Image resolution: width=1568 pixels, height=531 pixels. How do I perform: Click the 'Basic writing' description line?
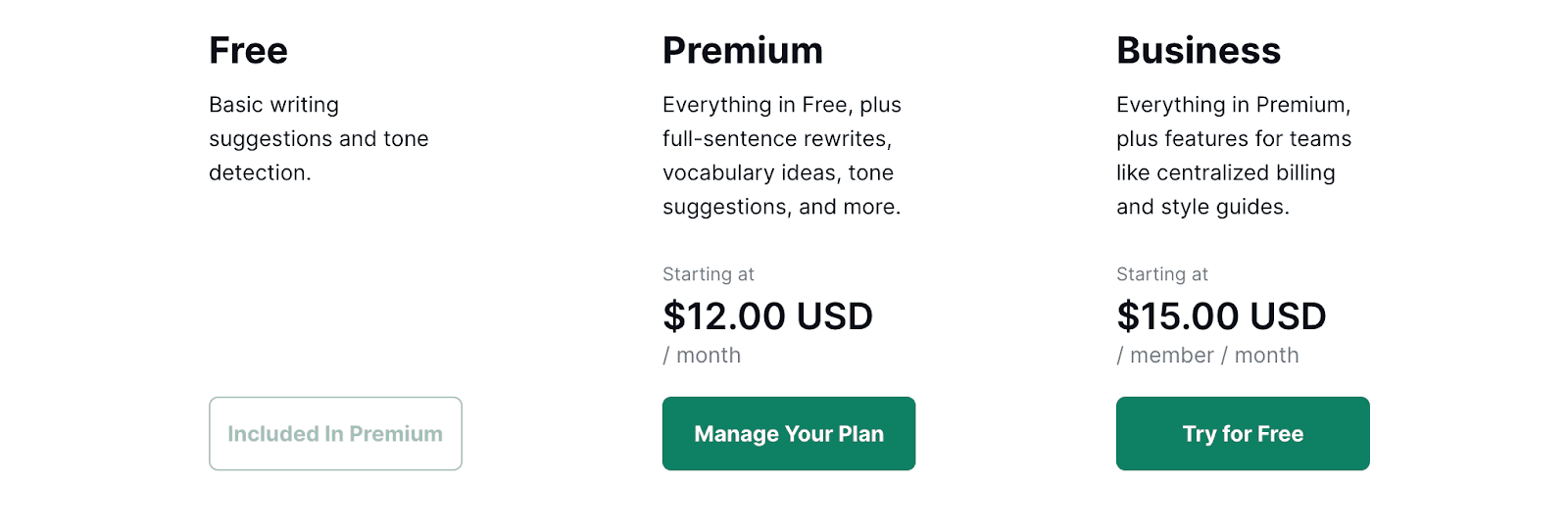[x=273, y=105]
